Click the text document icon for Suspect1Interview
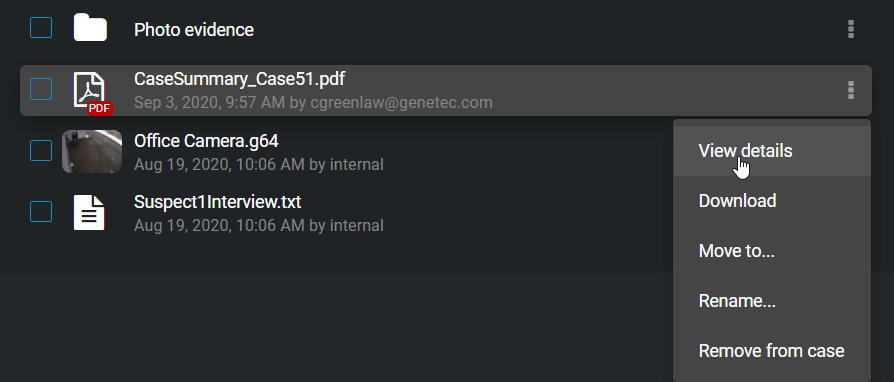The height and width of the screenshot is (382, 894). 89,212
